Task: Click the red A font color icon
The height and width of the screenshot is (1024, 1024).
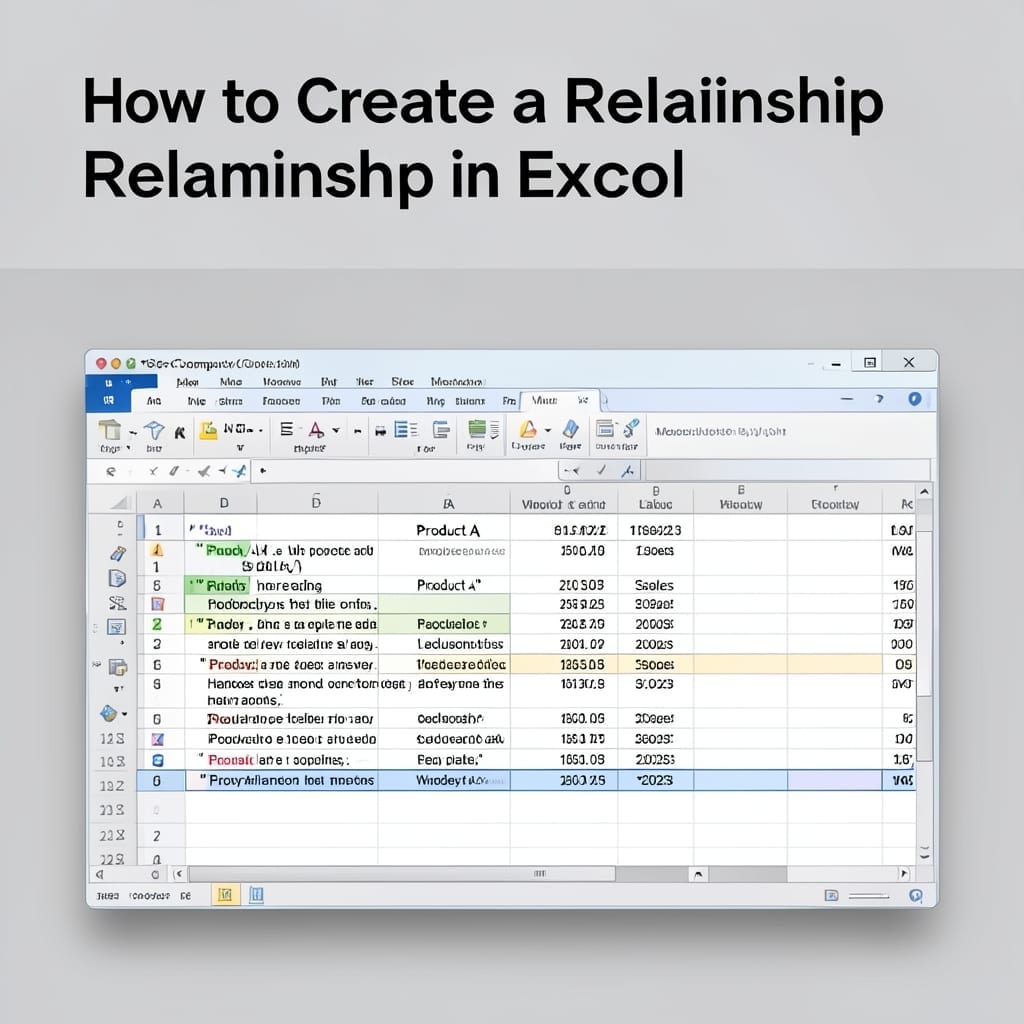Action: click(x=316, y=430)
